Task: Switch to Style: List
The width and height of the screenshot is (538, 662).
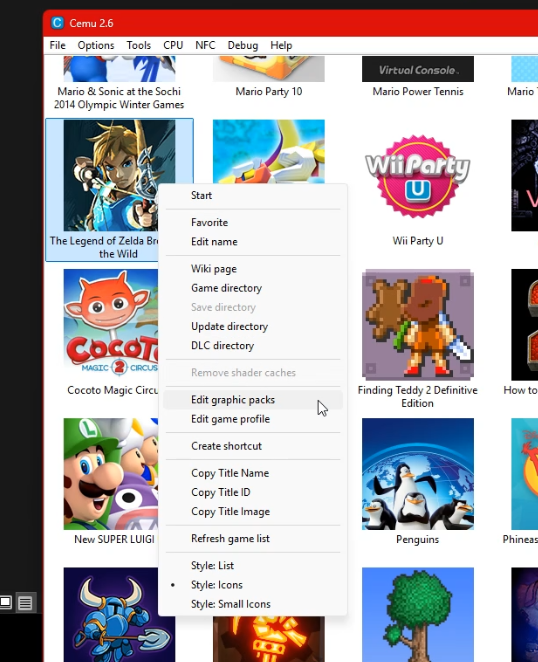Action: (x=253, y=566)
